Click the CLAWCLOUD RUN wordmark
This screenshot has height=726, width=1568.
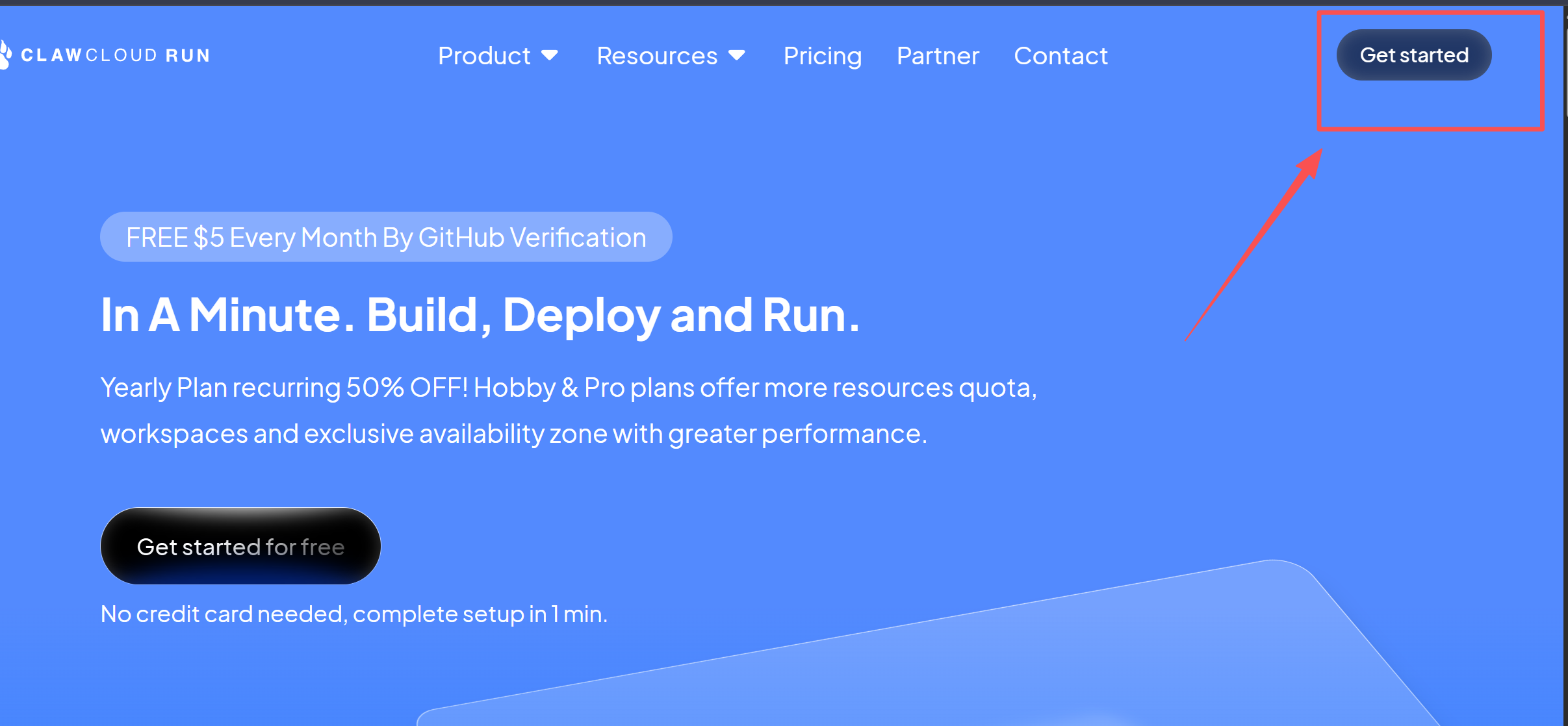[116, 55]
